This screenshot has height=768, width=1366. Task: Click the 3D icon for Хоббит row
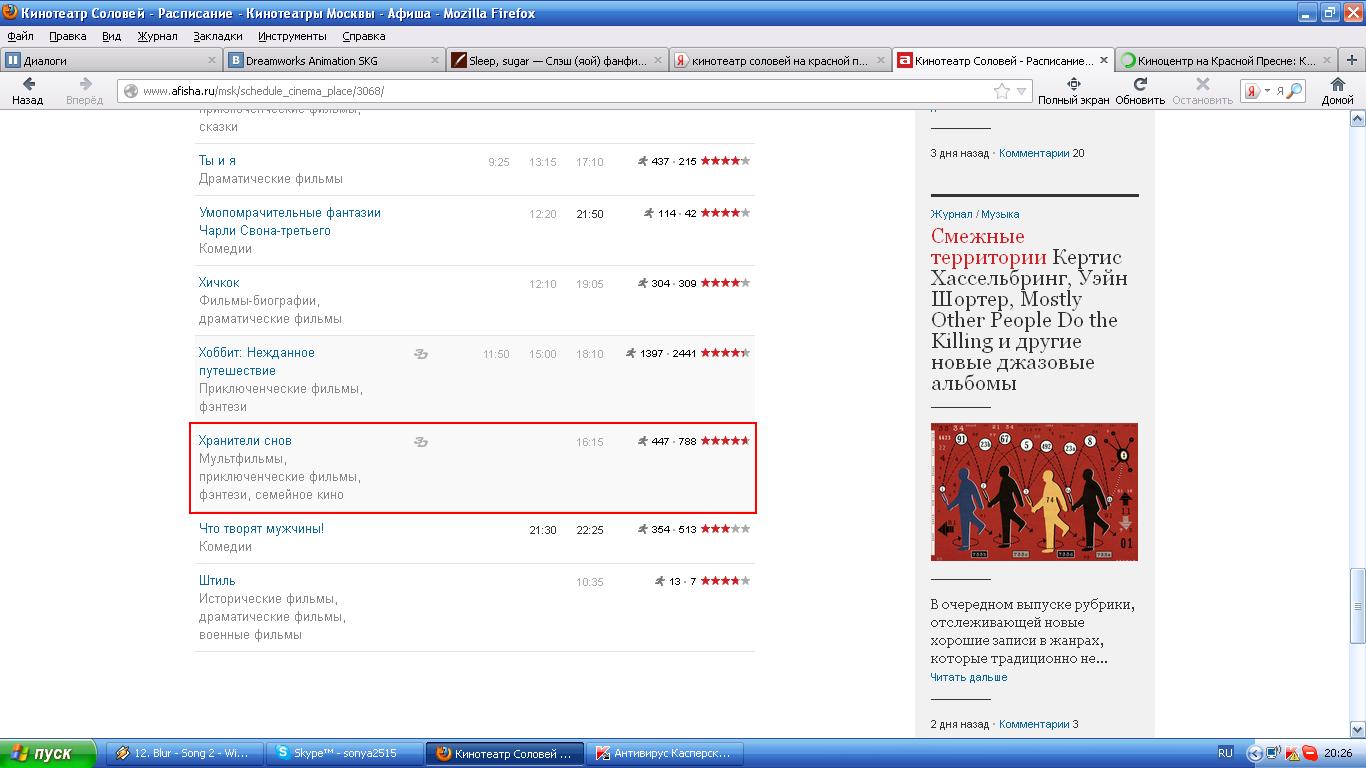tap(421, 354)
